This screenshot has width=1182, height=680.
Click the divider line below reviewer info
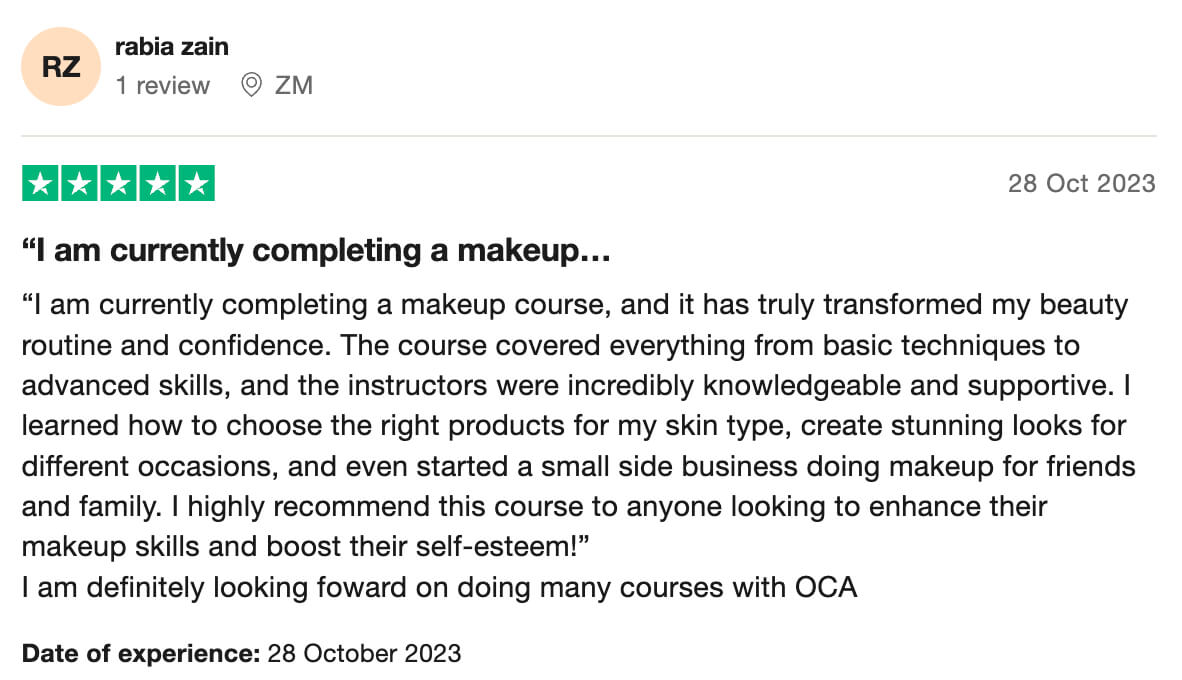click(589, 135)
